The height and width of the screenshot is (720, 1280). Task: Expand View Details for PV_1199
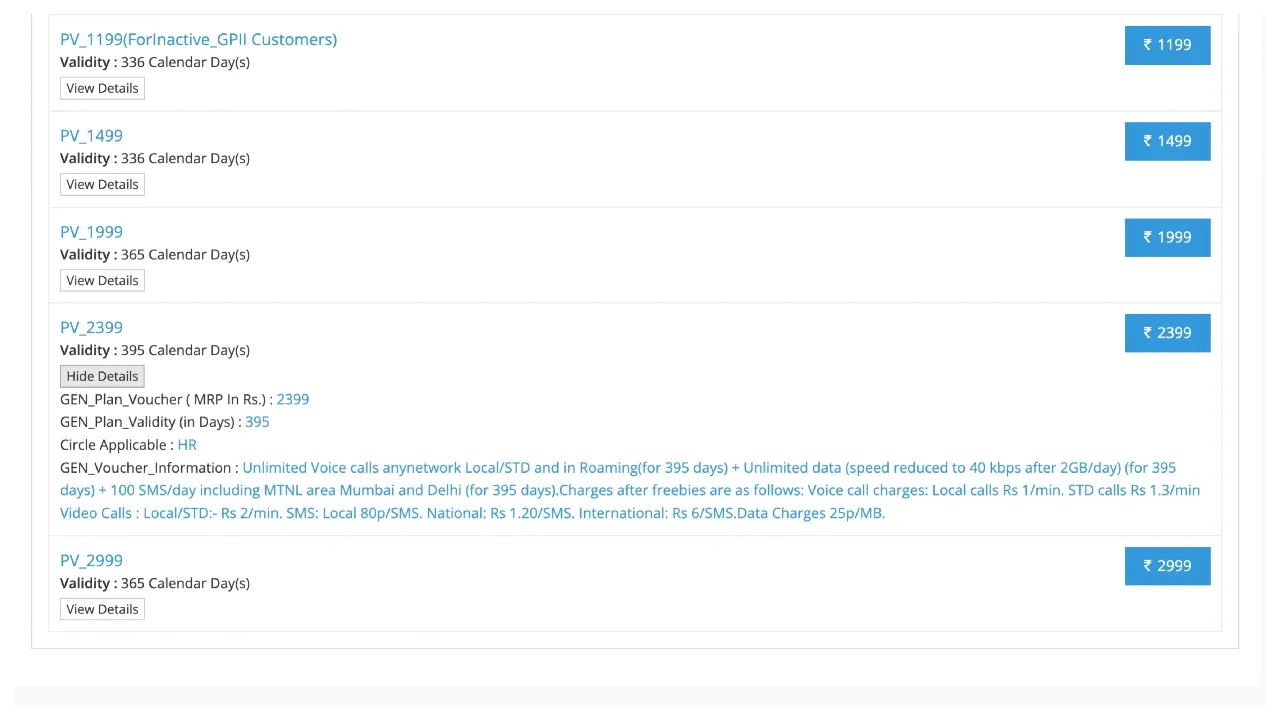click(102, 88)
